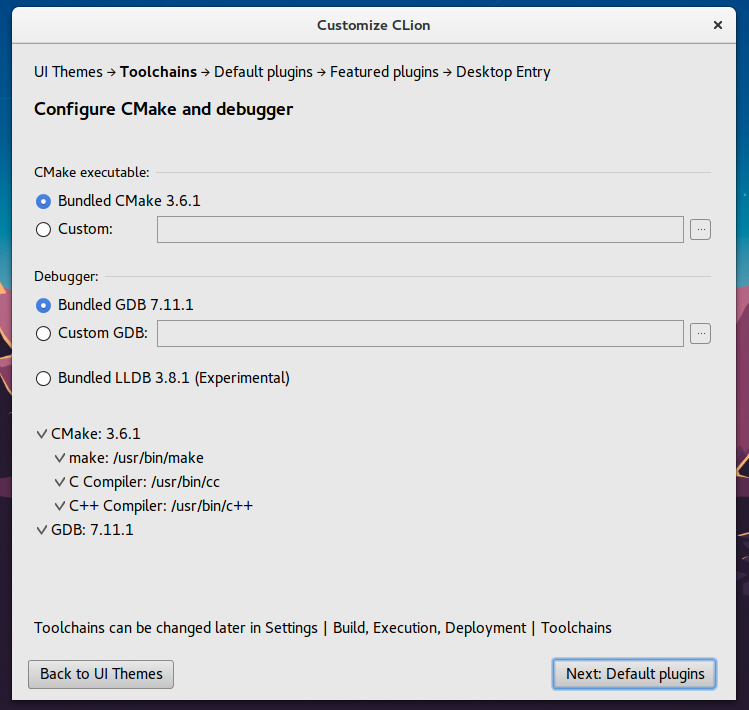Click the checkmark beside C++ Compiler entry

pyautogui.click(x=60, y=506)
